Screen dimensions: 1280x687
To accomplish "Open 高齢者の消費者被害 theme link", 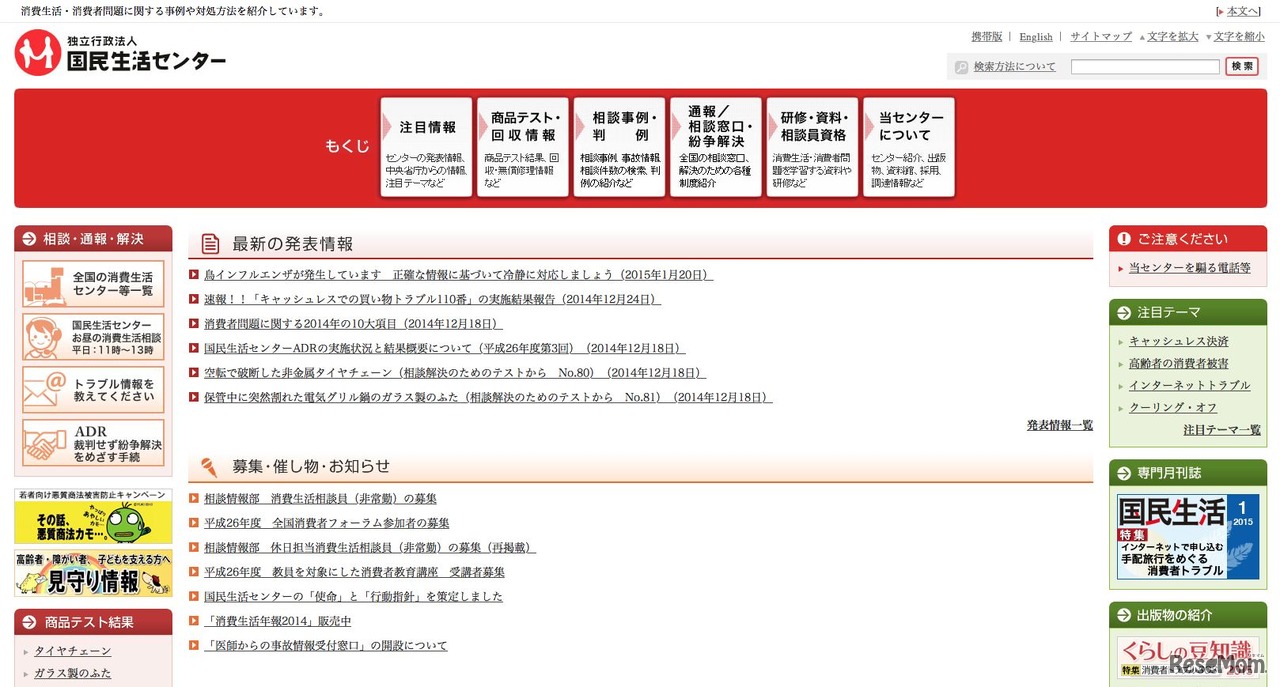I will [x=1179, y=364].
